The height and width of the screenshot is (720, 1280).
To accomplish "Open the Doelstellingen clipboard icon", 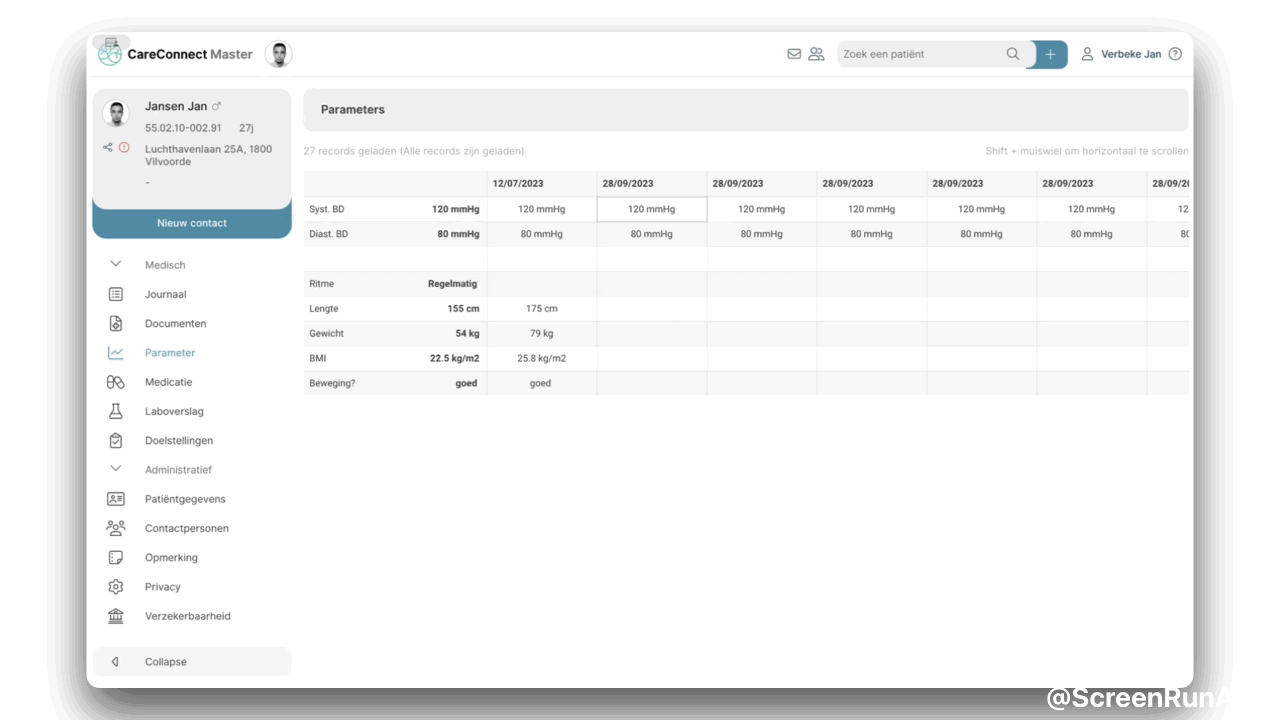I will click(x=115, y=440).
